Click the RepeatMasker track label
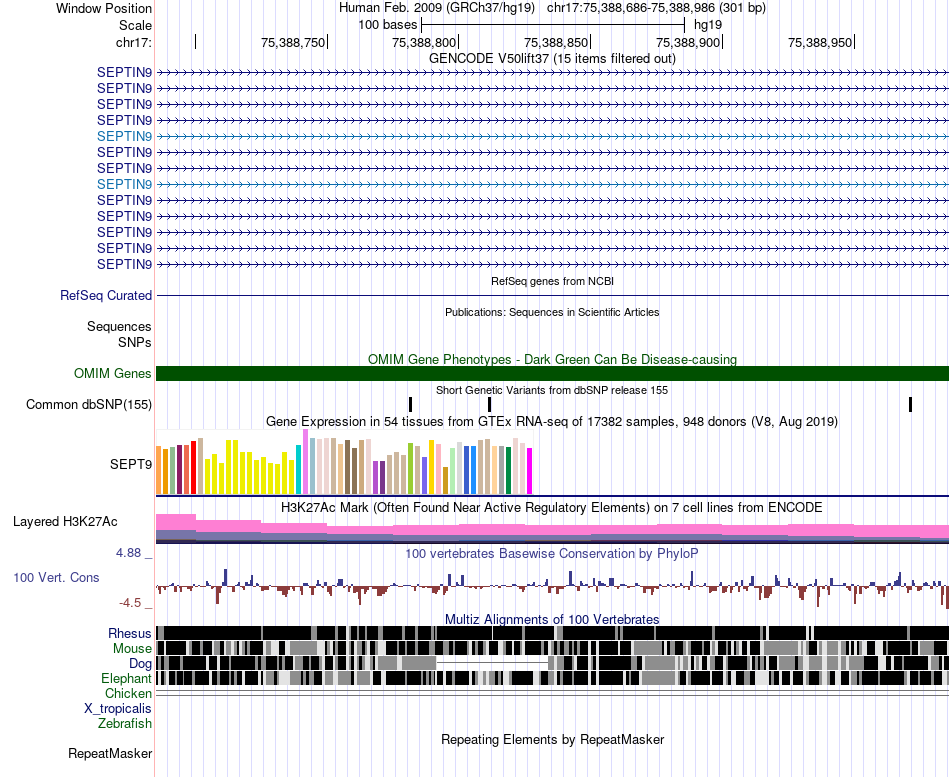Screen dimensions: 950x777 [x=110, y=754]
